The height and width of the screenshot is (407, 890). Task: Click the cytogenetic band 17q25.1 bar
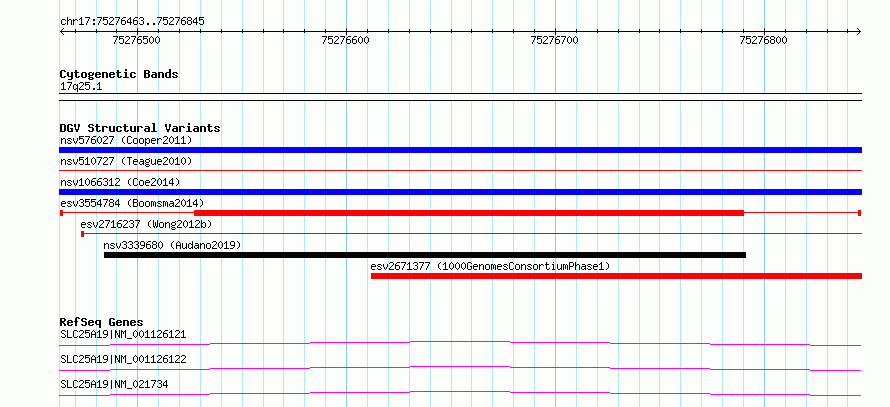pos(460,97)
